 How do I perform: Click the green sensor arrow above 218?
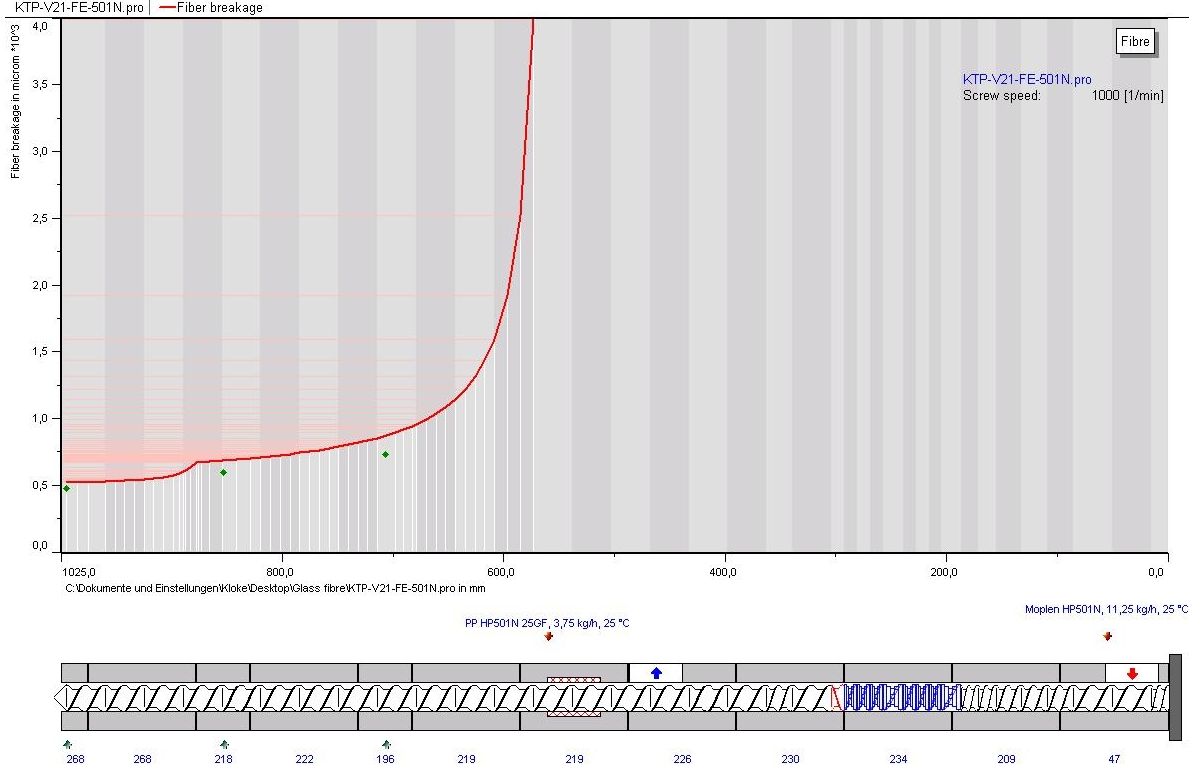(x=224, y=744)
